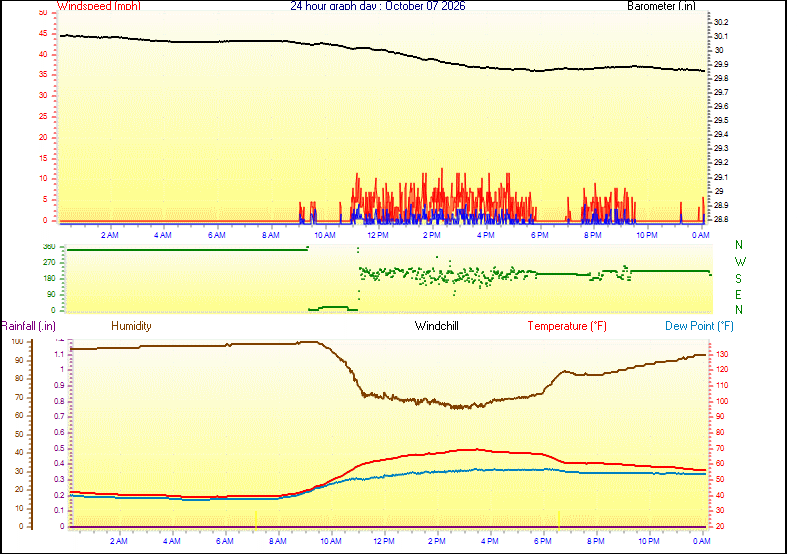Click the 15 value on windspeed axis
The image size is (798, 554).
click(x=43, y=158)
